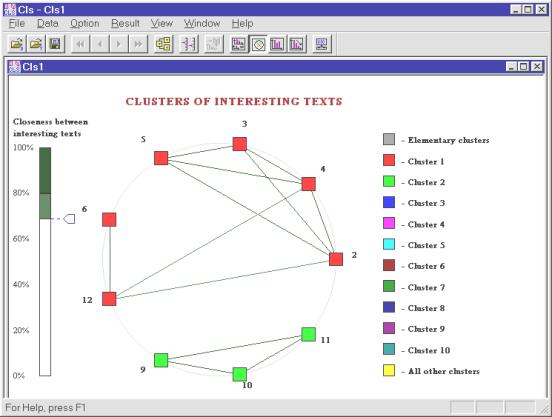Image resolution: width=552 pixels, height=417 pixels.
Task: Click the bar chart toolbar icon
Action: (277, 44)
